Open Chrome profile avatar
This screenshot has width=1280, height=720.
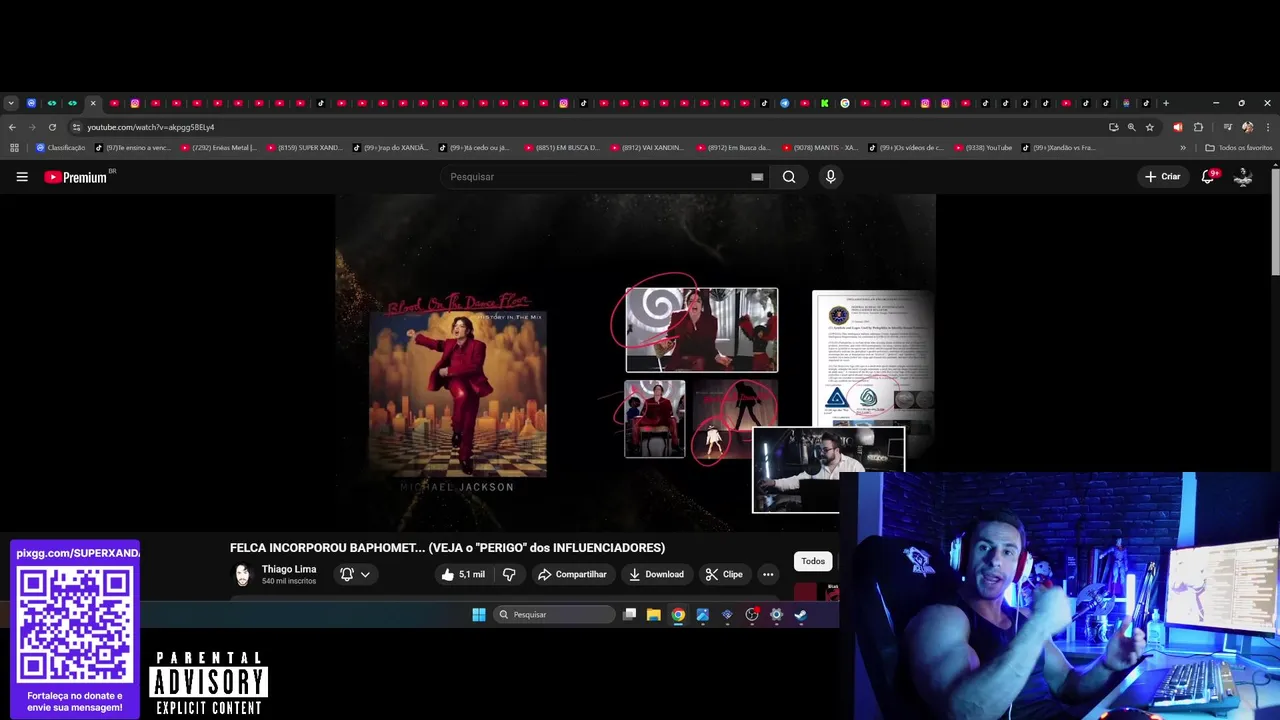click(1247, 127)
